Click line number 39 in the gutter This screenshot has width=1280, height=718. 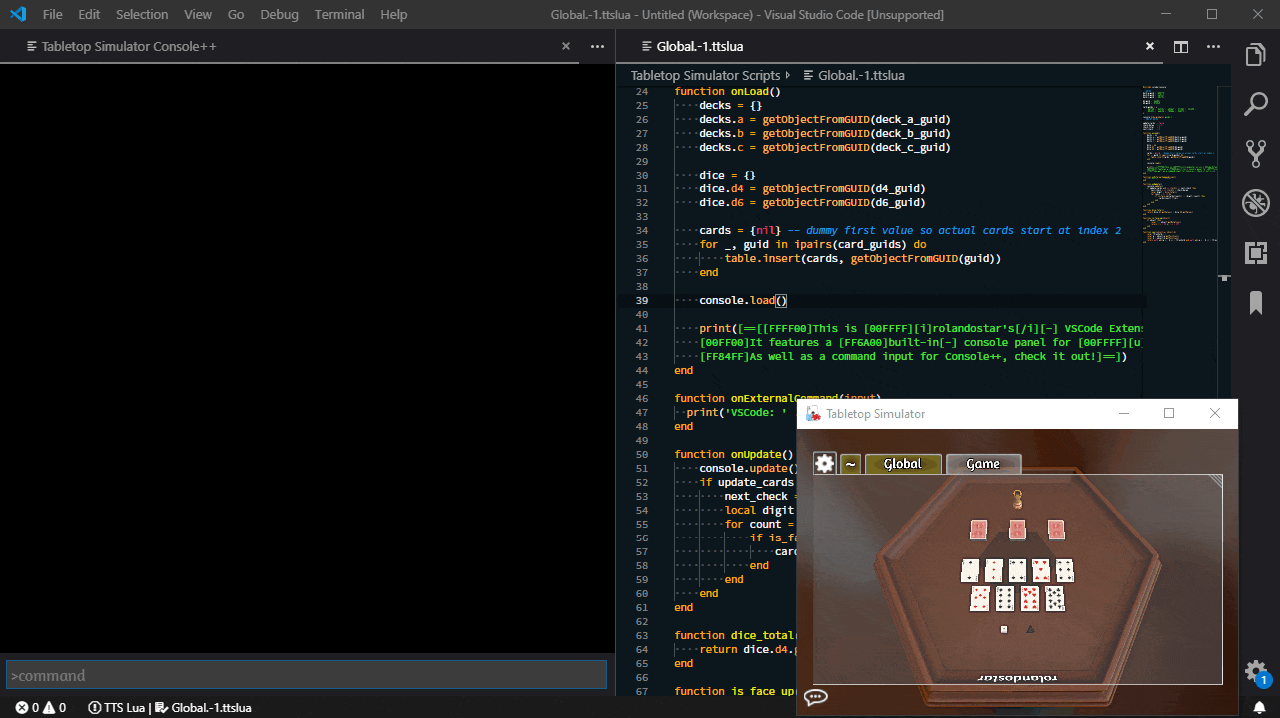tap(641, 300)
